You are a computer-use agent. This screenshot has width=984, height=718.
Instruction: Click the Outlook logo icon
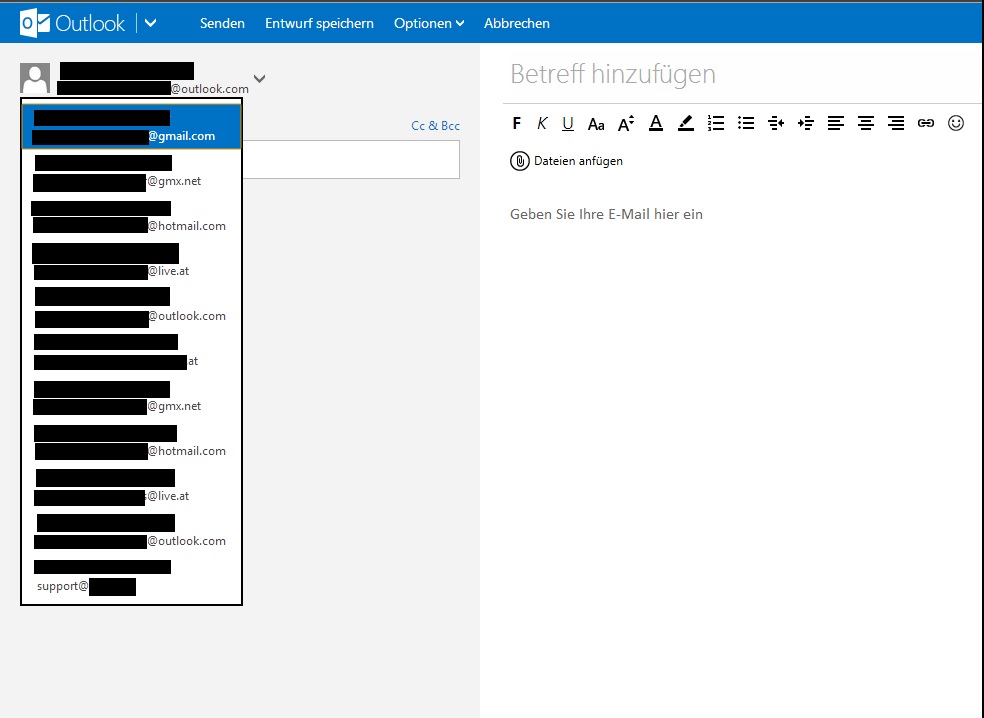click(35, 23)
